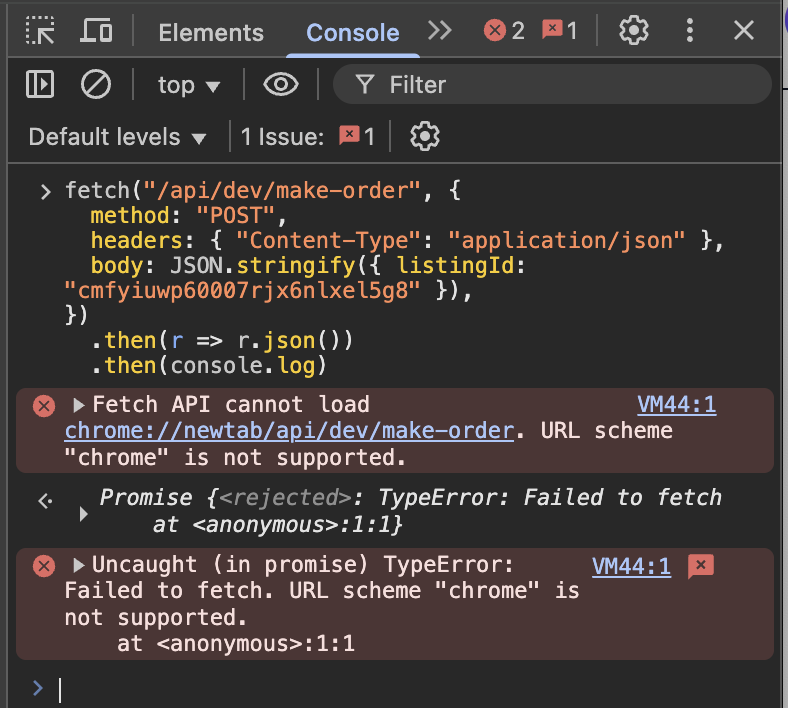Expand the Fetch API cannot load error
Image resolution: width=788 pixels, height=708 pixels.
point(80,405)
